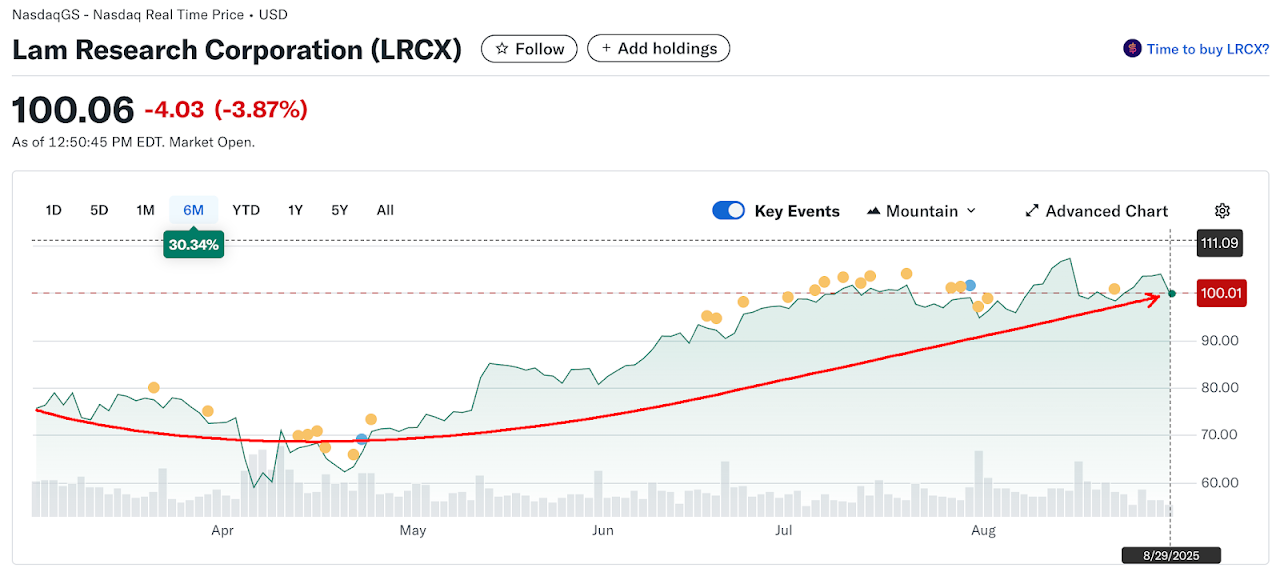
Task: Select the 5D time range tab
Action: point(99,210)
